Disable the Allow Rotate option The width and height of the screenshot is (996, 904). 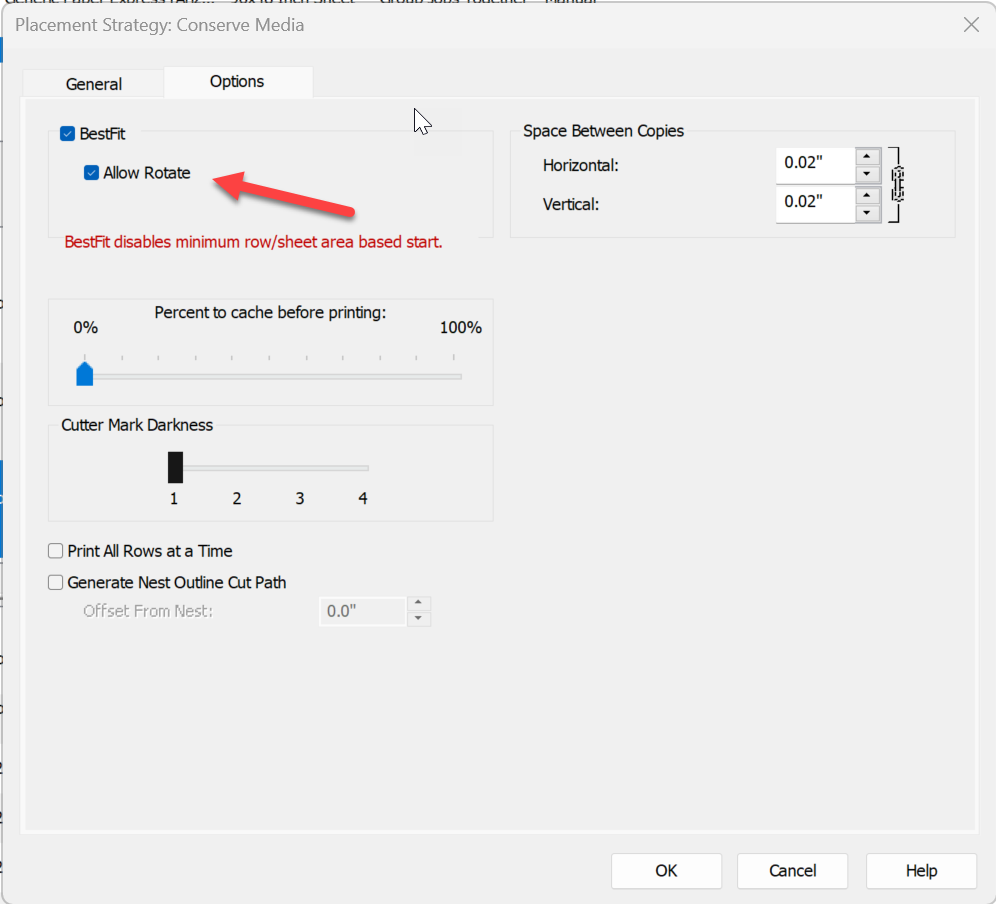[91, 173]
